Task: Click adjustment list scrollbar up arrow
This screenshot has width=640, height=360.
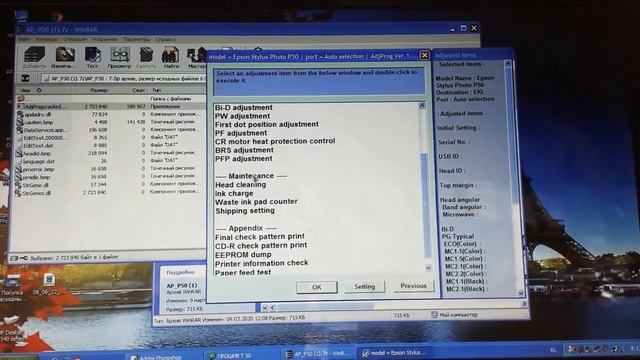Action: coord(422,106)
